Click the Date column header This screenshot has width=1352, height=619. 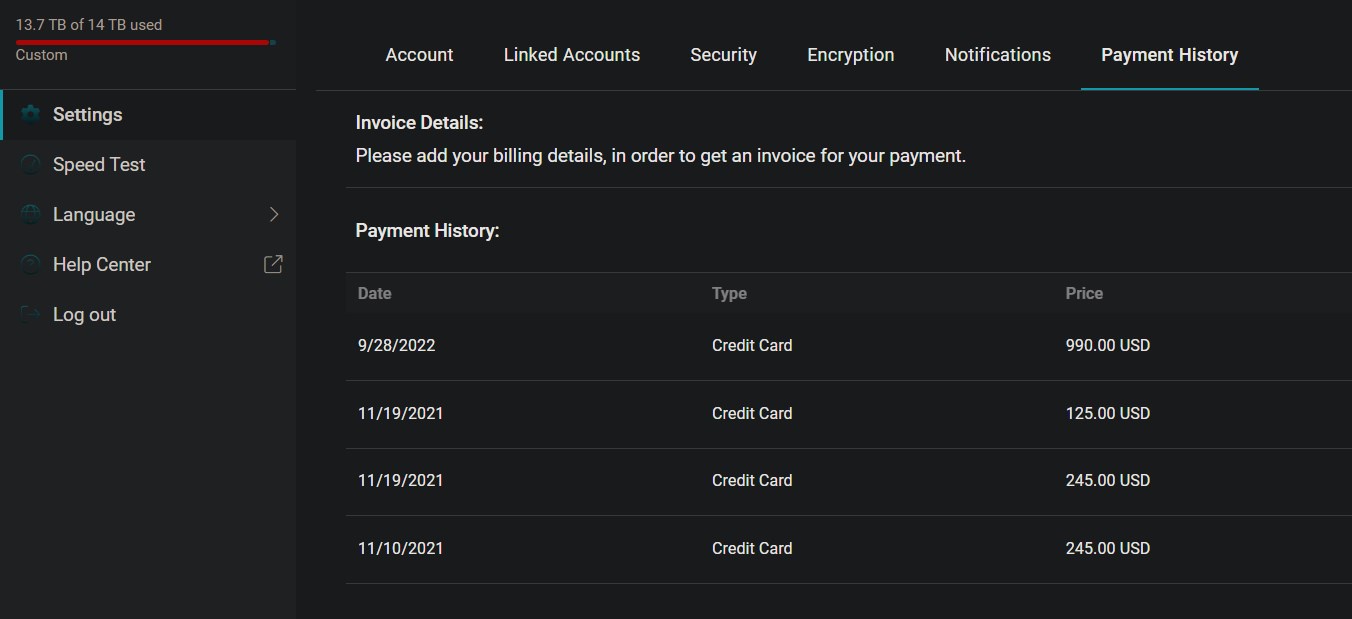tap(375, 293)
